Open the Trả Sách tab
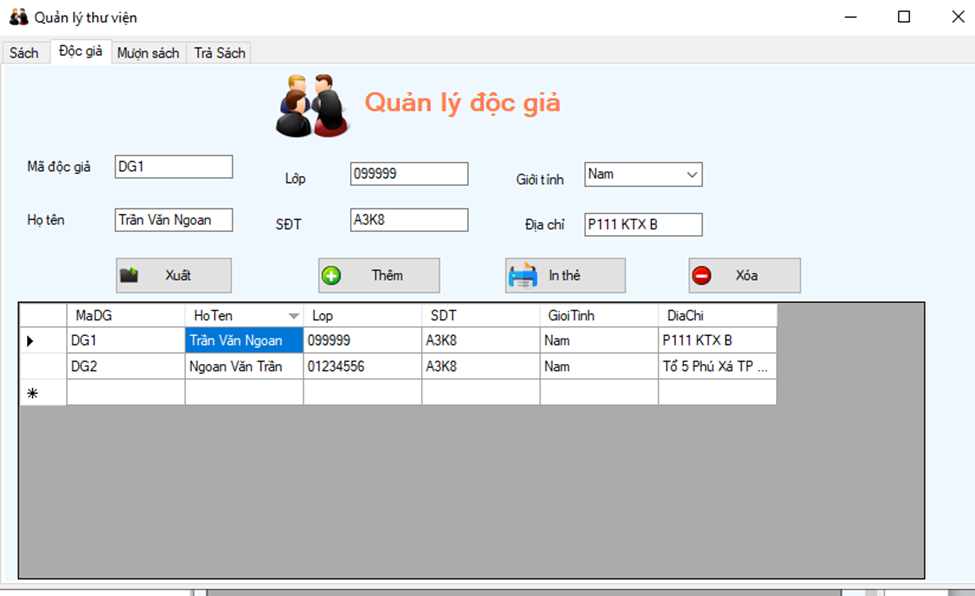 pyautogui.click(x=219, y=53)
